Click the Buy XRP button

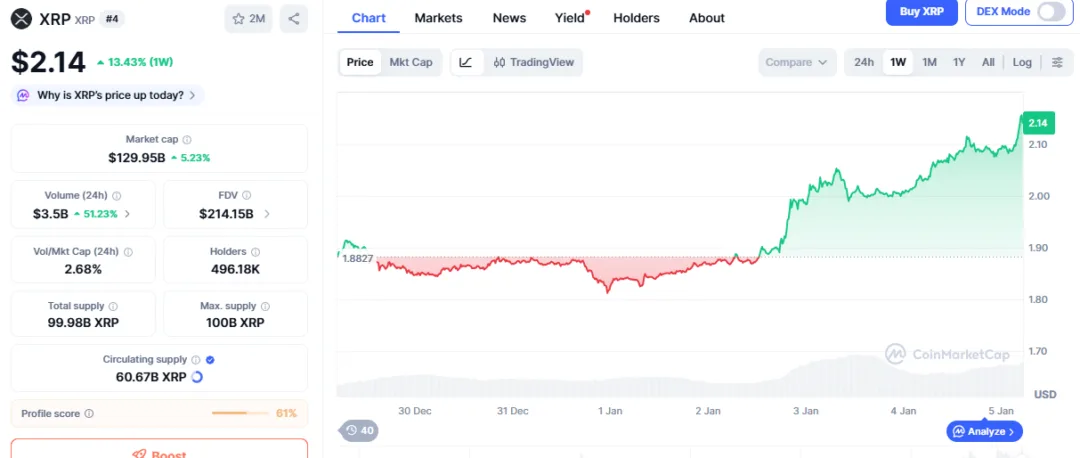[922, 12]
